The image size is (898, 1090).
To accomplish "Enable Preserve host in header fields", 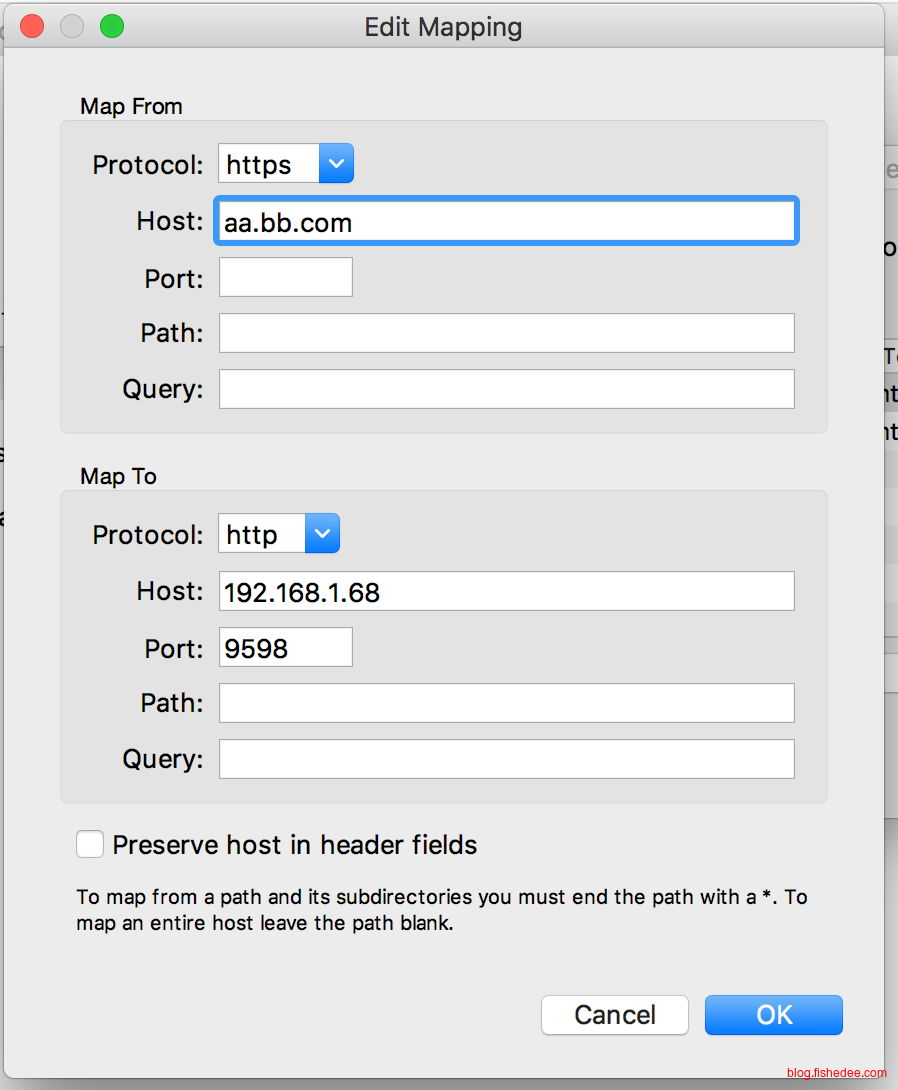I will click(x=90, y=845).
